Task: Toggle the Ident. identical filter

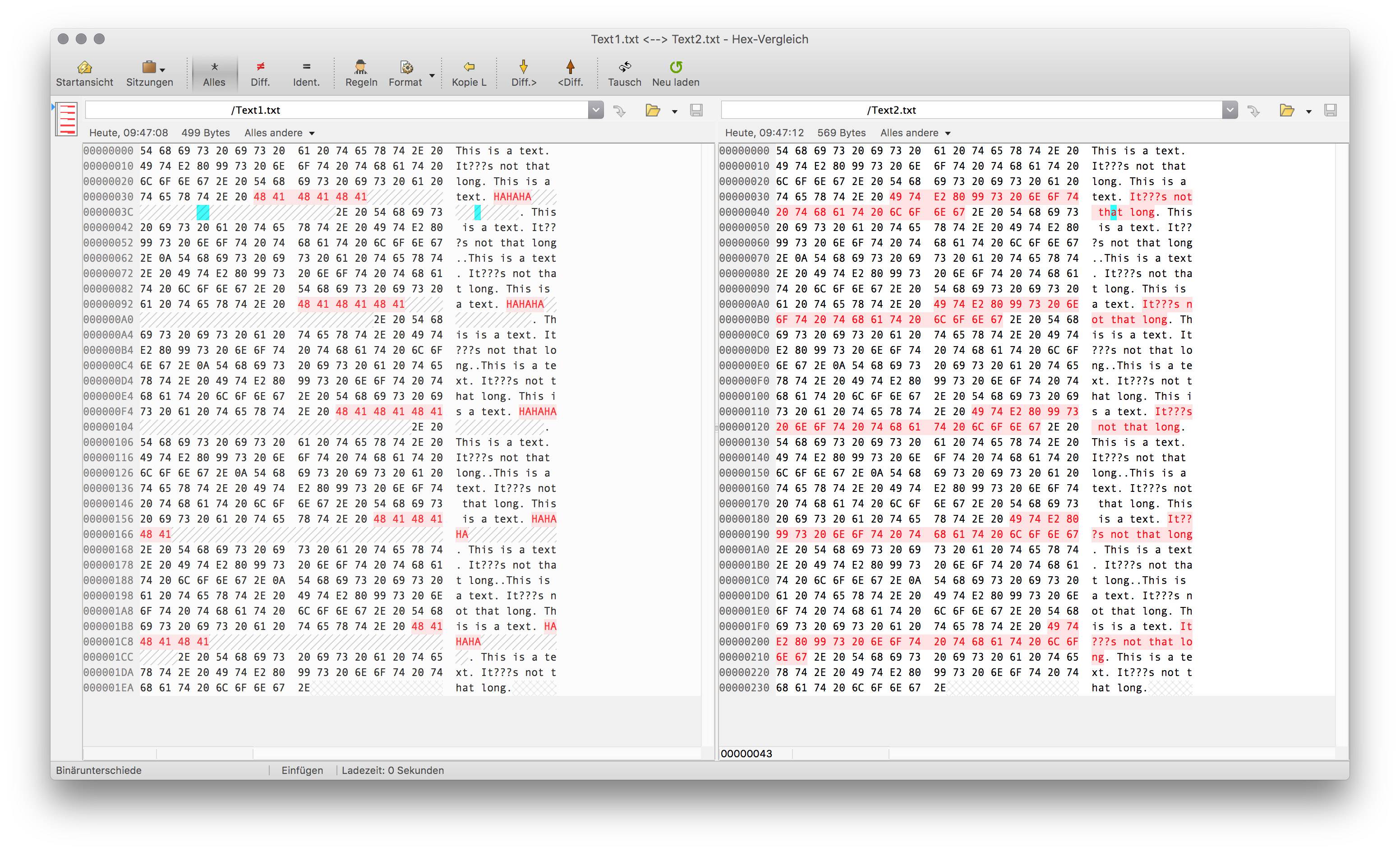Action: click(306, 73)
